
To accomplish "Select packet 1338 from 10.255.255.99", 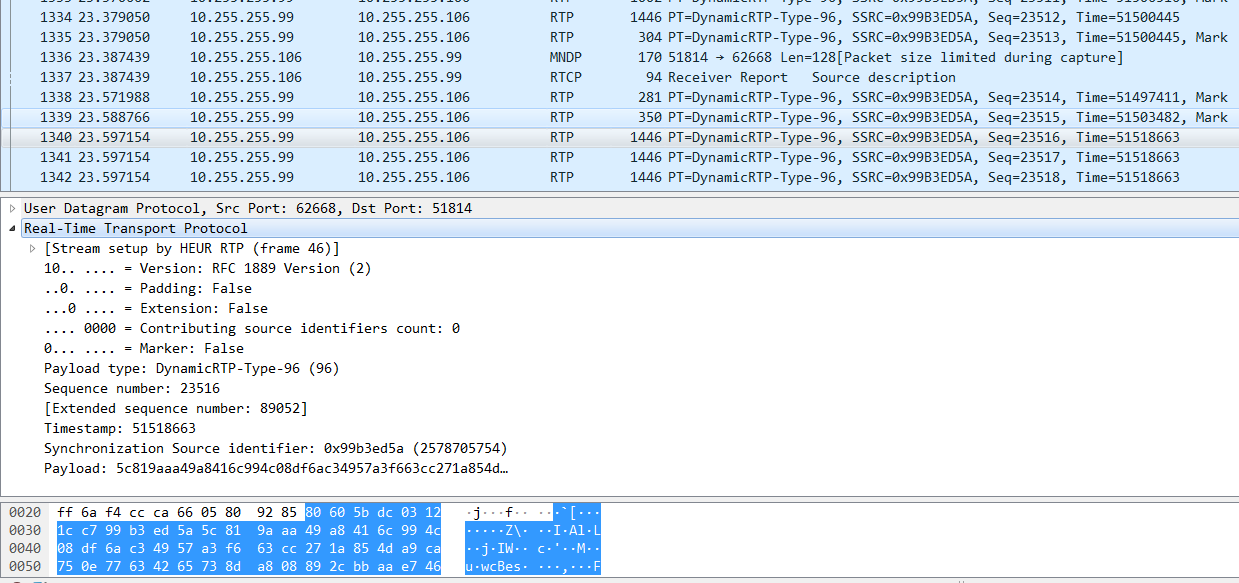I will [400, 97].
